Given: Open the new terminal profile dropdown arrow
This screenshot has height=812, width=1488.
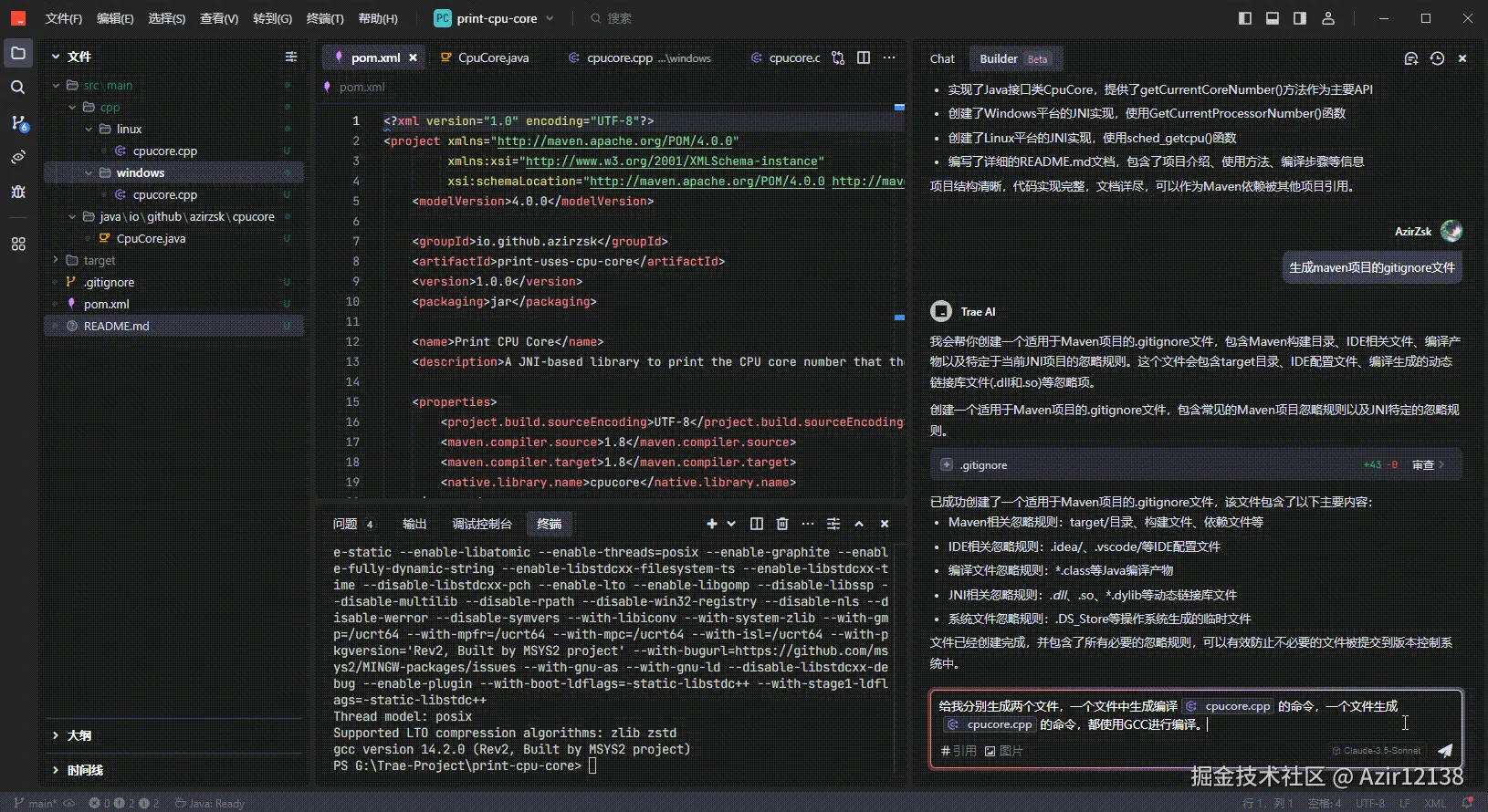Looking at the screenshot, I should point(731,524).
